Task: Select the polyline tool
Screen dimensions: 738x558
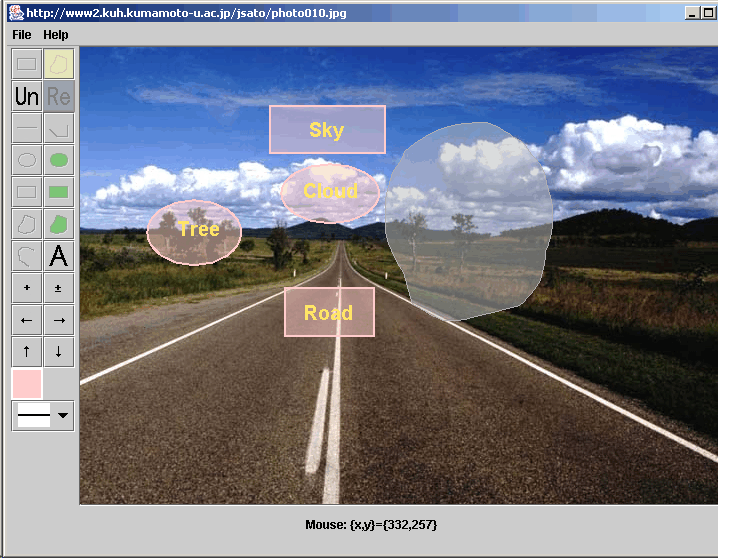Action: (59, 128)
